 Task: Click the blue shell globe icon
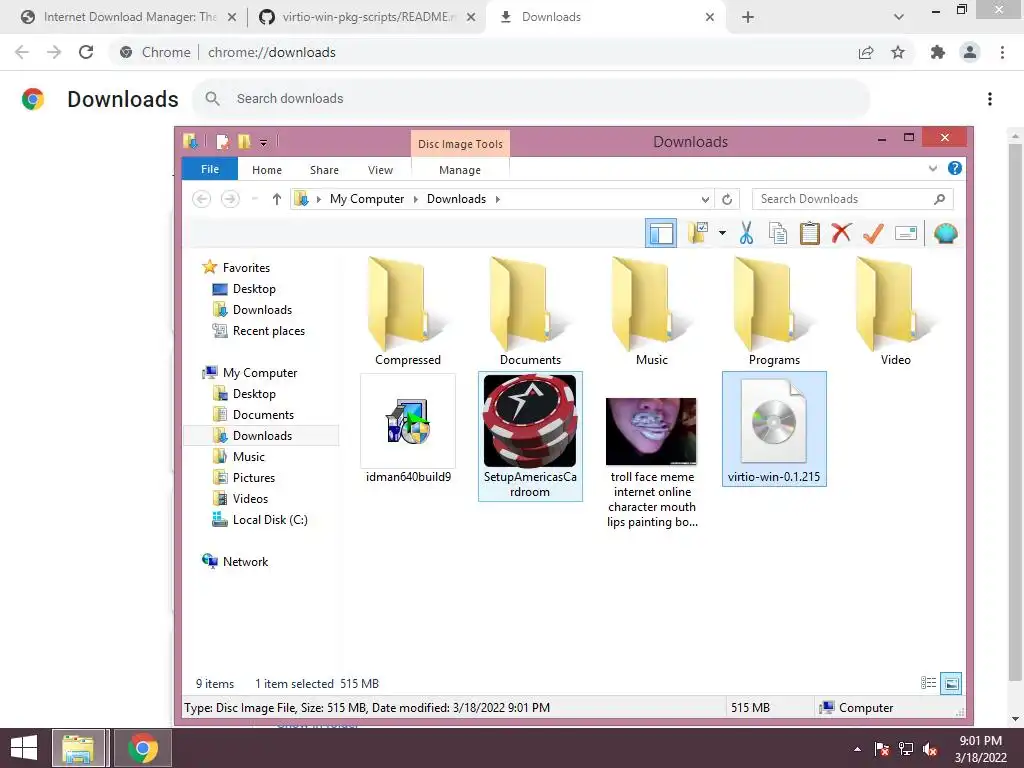pyautogui.click(x=946, y=233)
